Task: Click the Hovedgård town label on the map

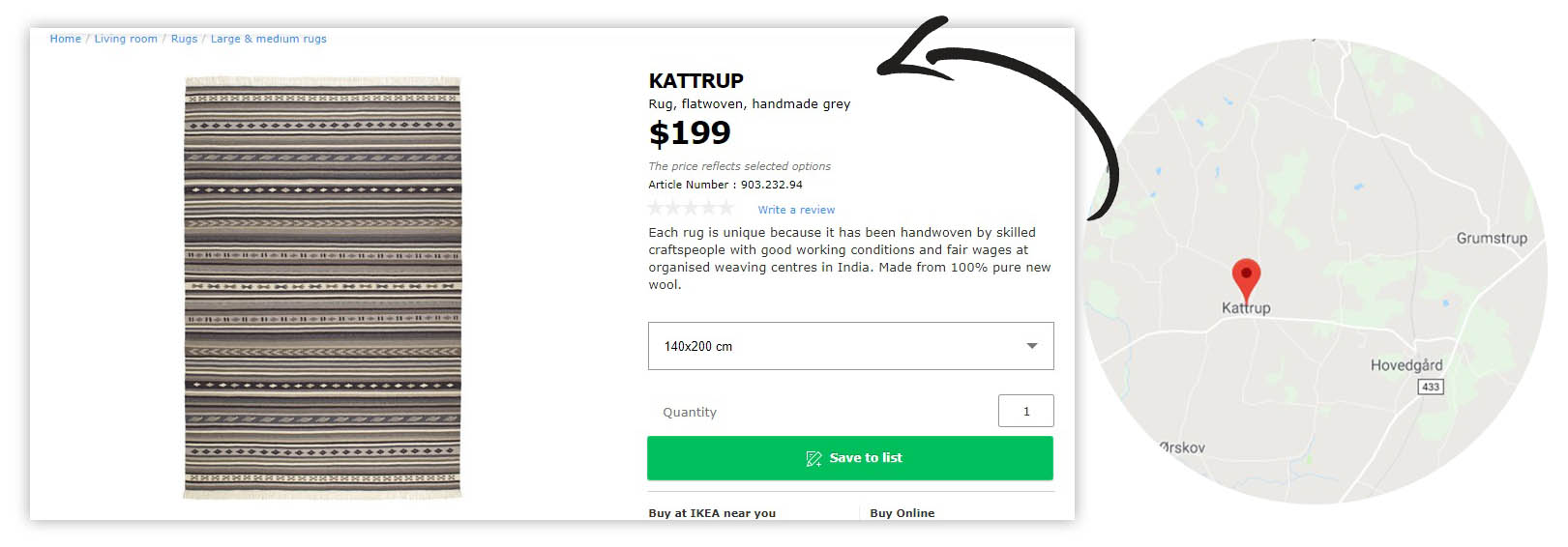Action: coord(1405,365)
